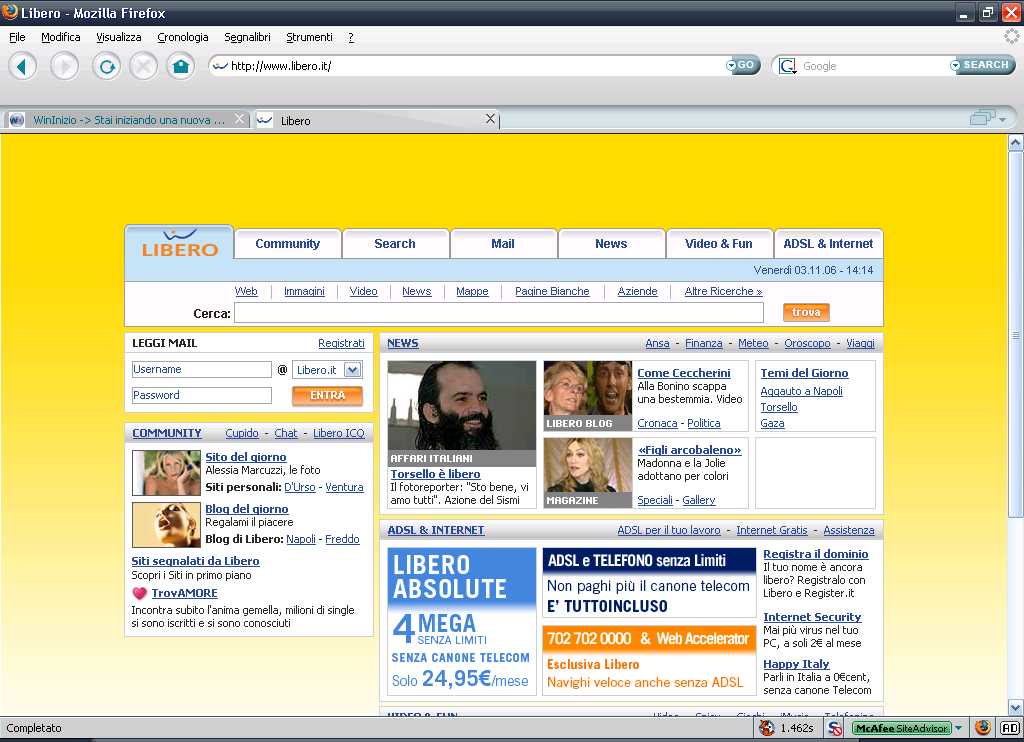Open the Community site tab
The height and width of the screenshot is (742, 1024).
pyautogui.click(x=288, y=244)
